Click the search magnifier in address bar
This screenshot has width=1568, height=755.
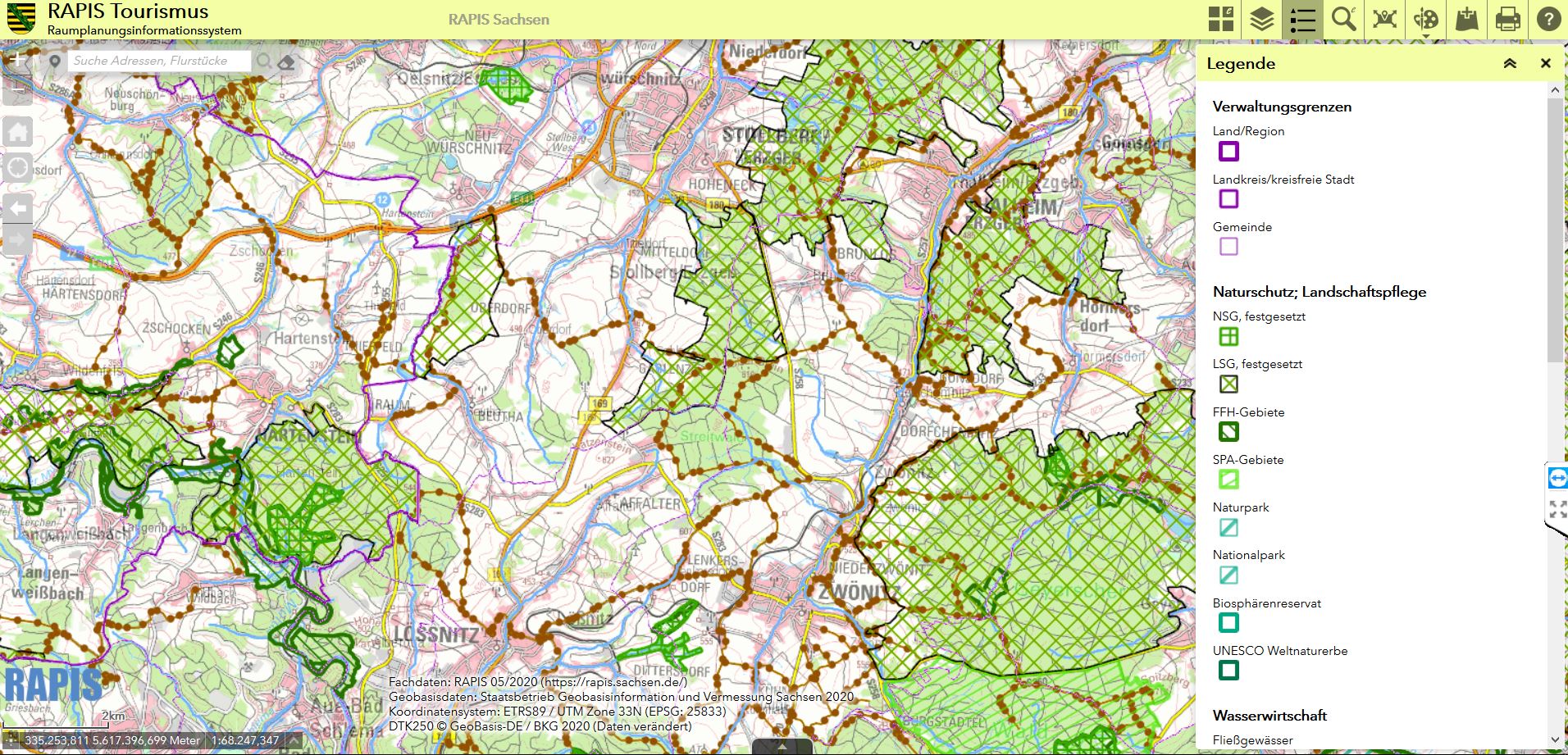click(x=263, y=61)
